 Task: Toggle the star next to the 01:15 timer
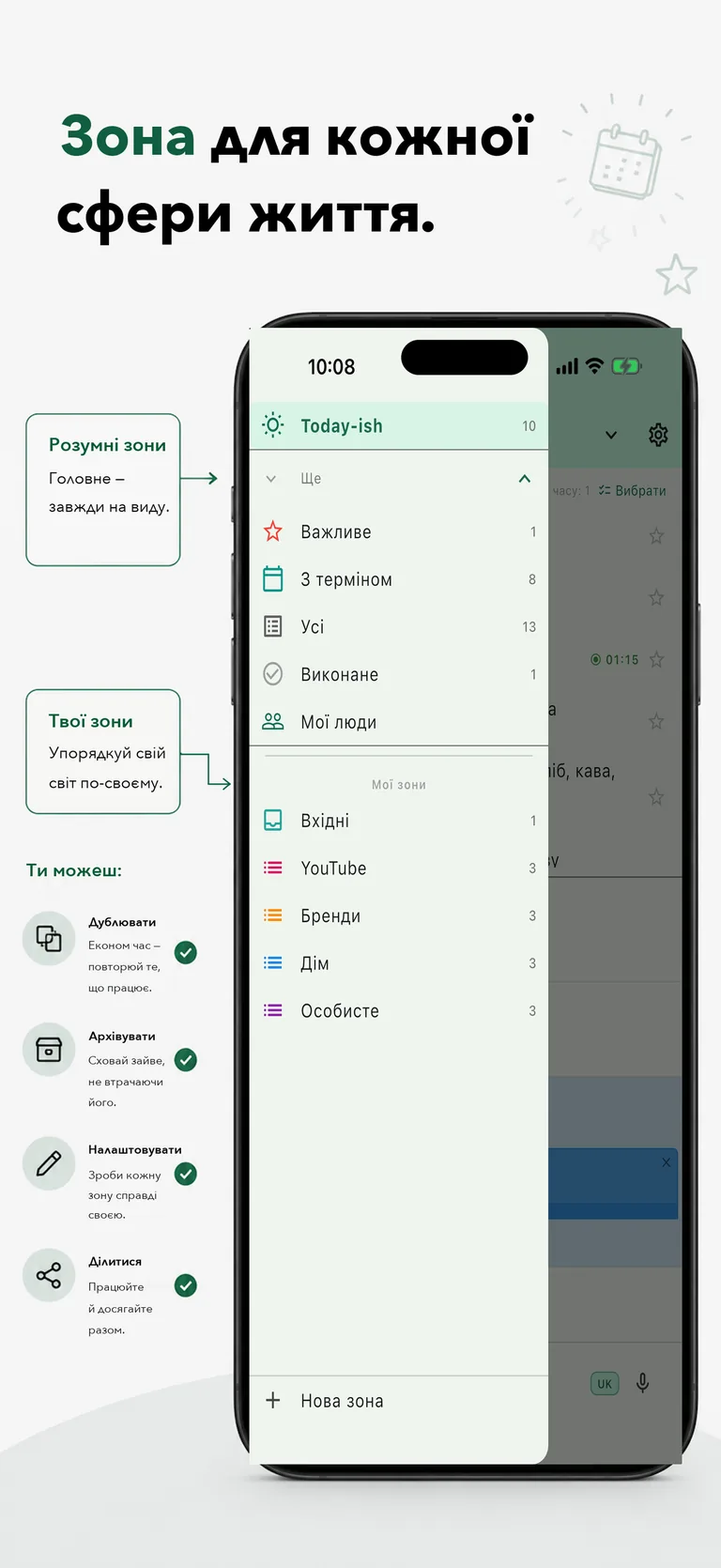point(656,659)
